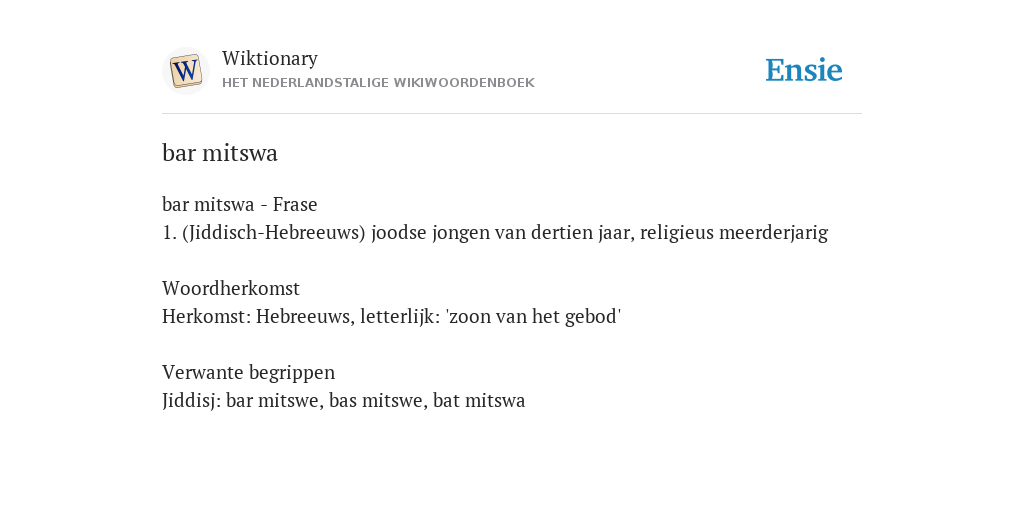1024x512 pixels.
Task: Select 'Het Nederlandstalige Wikiwoordenboek' subtitle
Action: (x=378, y=83)
